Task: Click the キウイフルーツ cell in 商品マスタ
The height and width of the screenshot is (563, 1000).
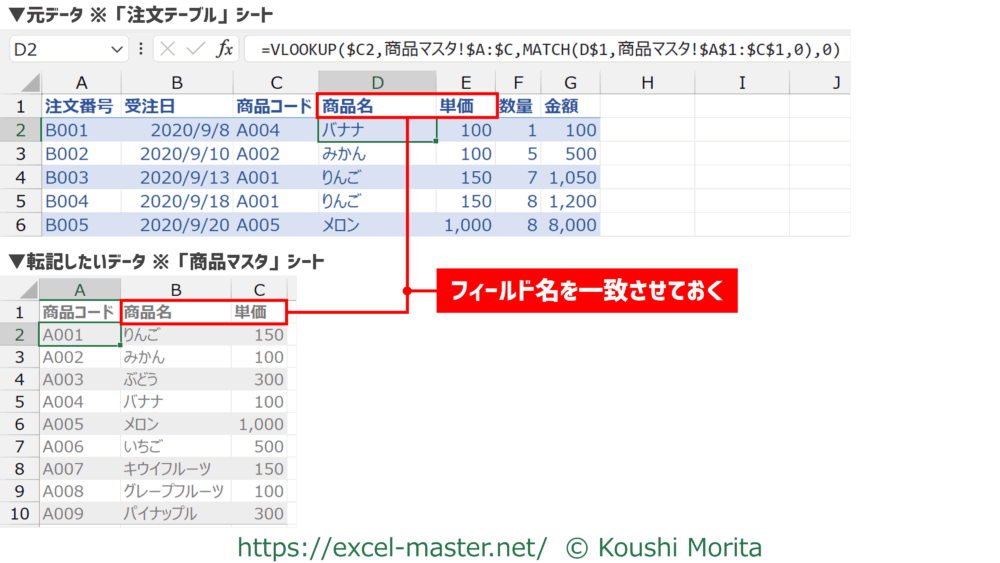Action: (x=175, y=469)
